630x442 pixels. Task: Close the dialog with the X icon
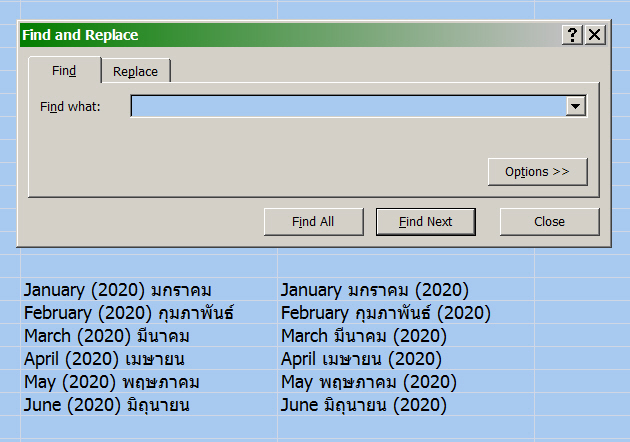pyautogui.click(x=595, y=35)
